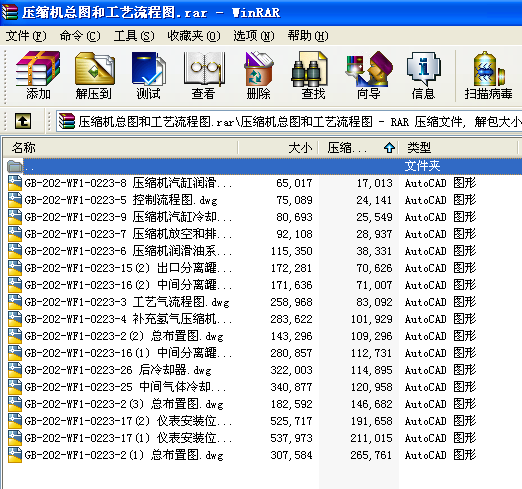Open the 工具(S) menu
Image resolution: width=522 pixels, height=489 pixels.
pyautogui.click(x=134, y=36)
